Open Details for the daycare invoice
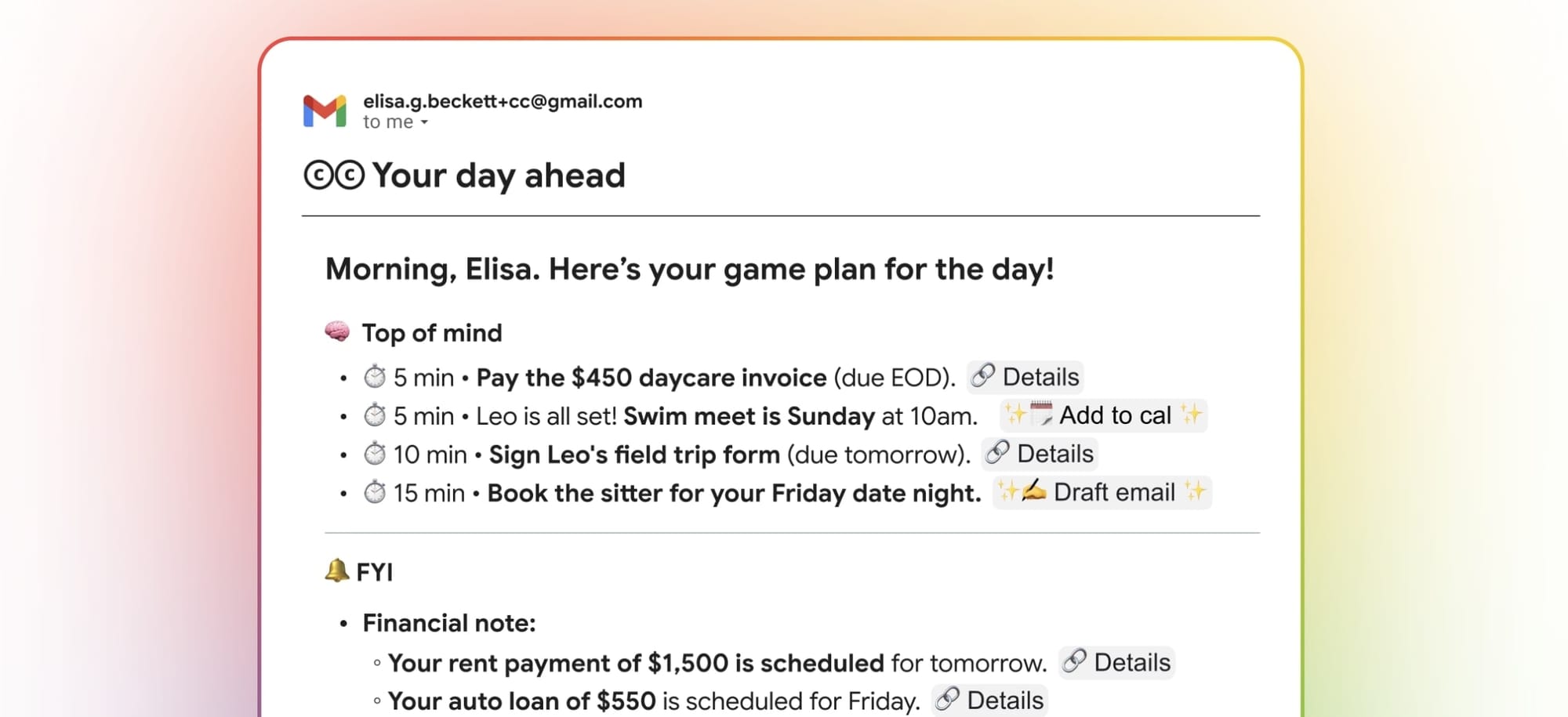This screenshot has width=1568, height=717. click(1025, 377)
